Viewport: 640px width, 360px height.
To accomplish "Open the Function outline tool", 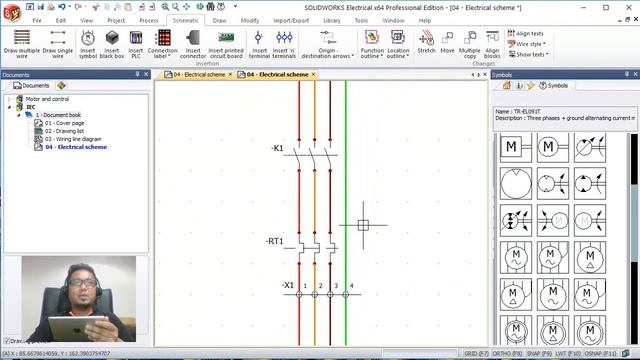I will pos(372,44).
